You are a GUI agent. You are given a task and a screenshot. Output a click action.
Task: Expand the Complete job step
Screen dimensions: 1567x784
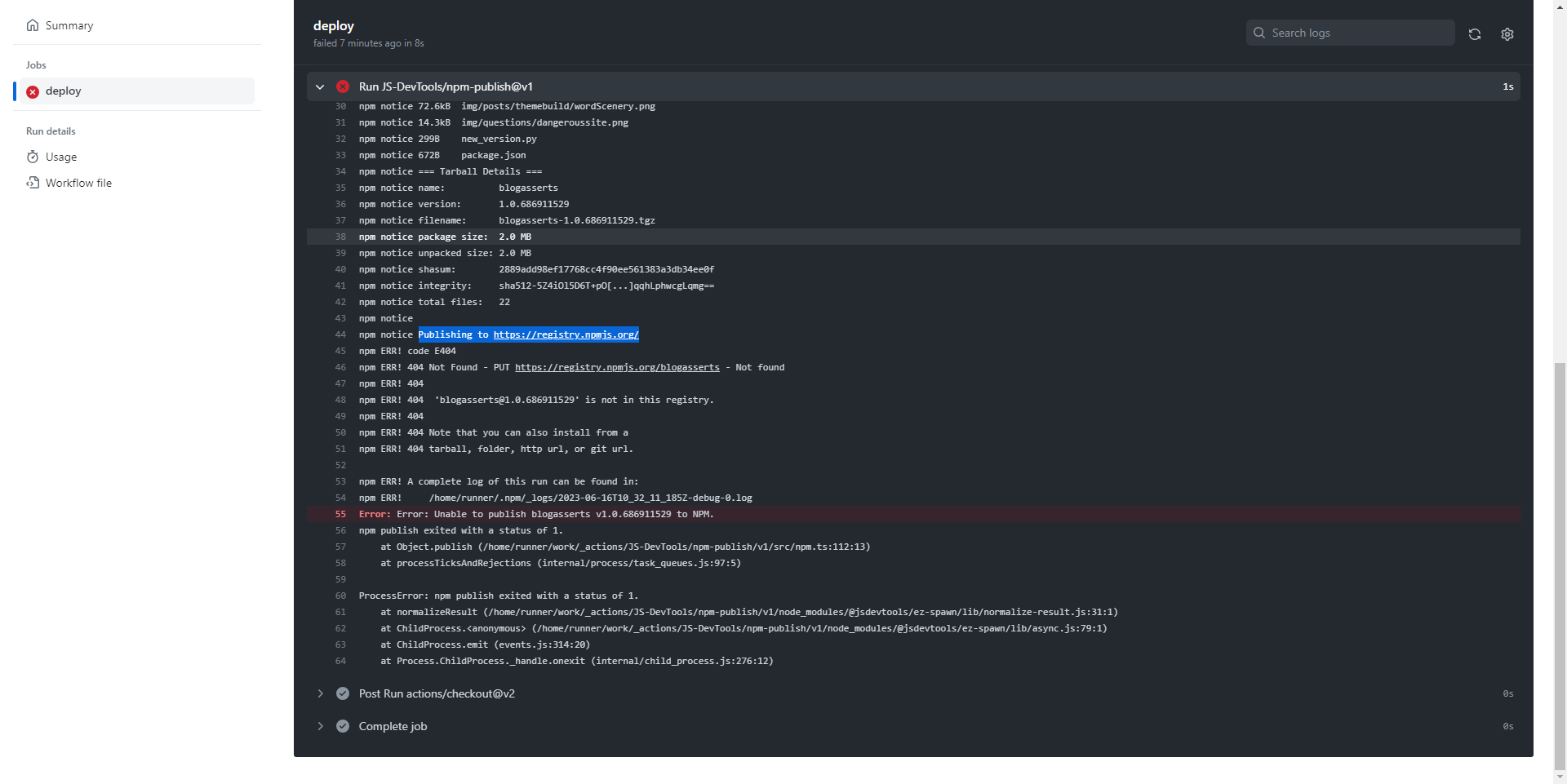tap(320, 726)
